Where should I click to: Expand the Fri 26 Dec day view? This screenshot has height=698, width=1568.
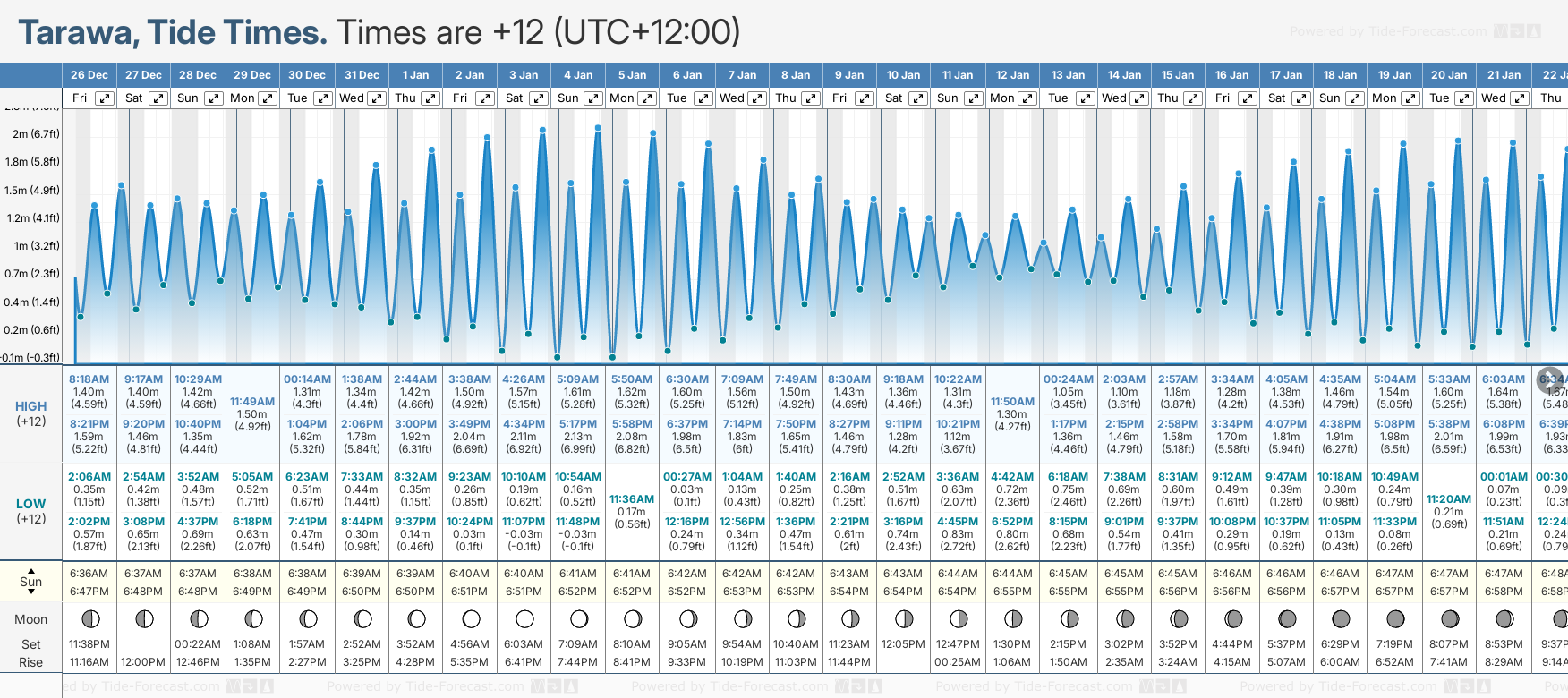(105, 98)
